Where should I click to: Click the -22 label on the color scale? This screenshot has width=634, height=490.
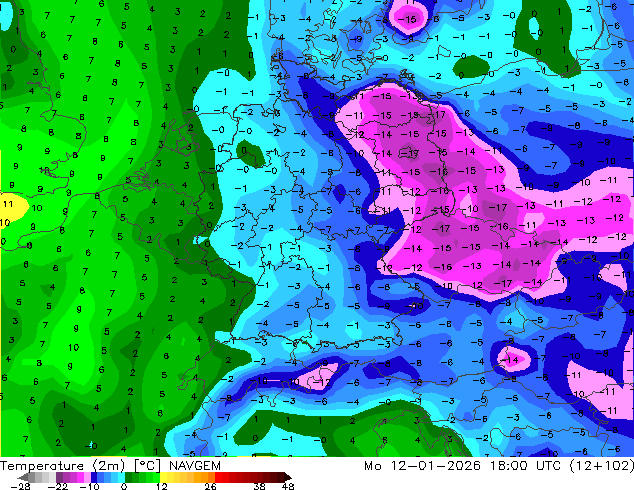pyautogui.click(x=58, y=486)
